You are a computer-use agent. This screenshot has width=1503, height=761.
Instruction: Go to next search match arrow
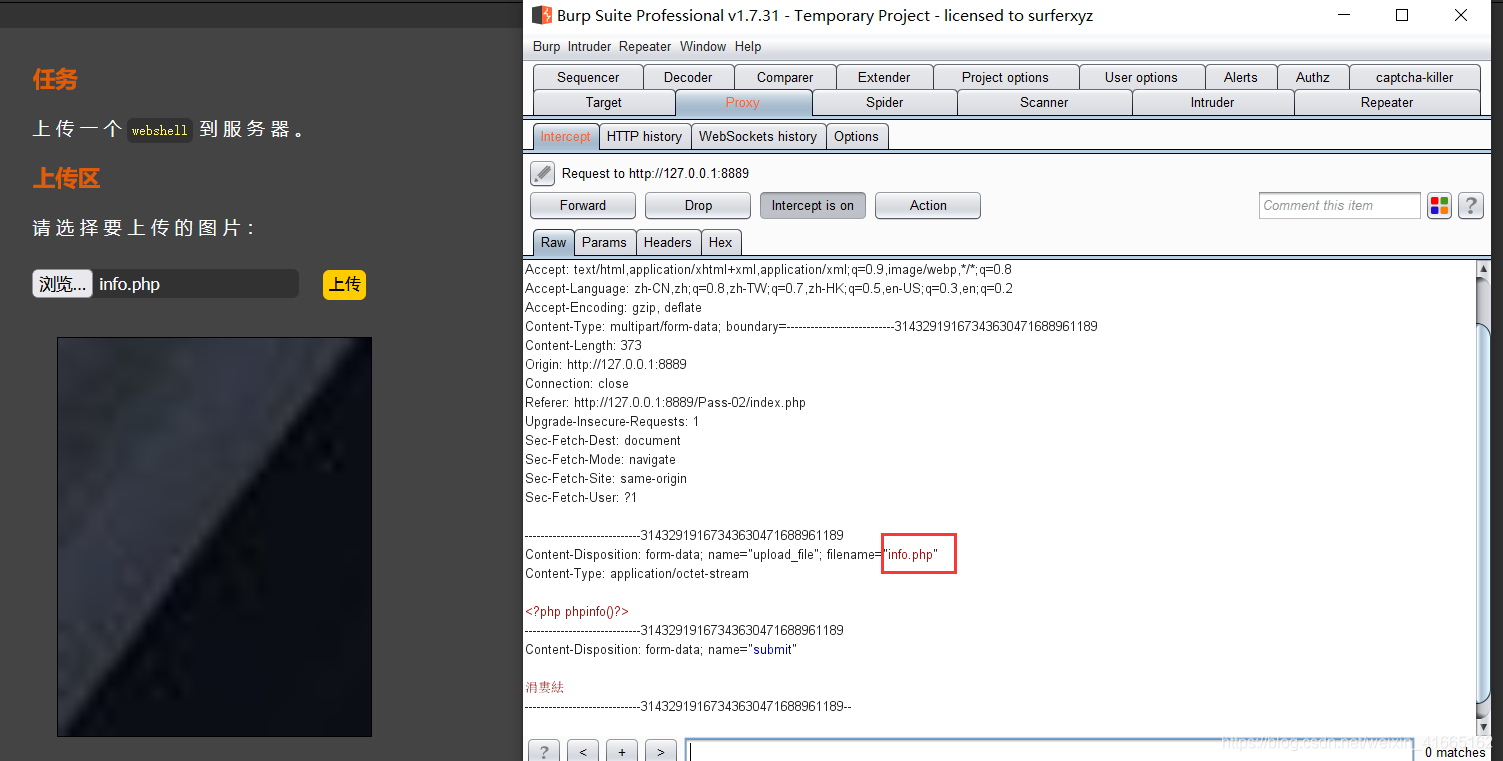pos(661,752)
